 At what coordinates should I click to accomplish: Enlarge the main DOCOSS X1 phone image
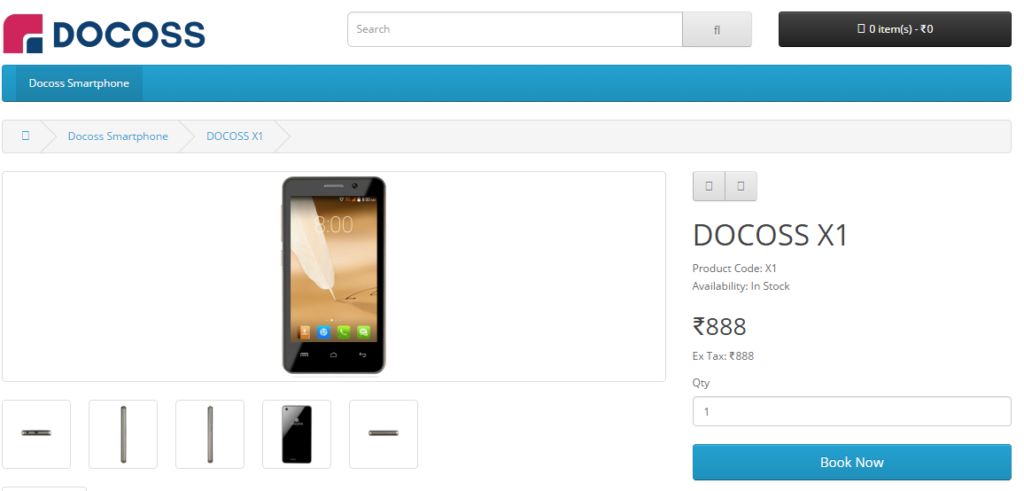pos(334,276)
